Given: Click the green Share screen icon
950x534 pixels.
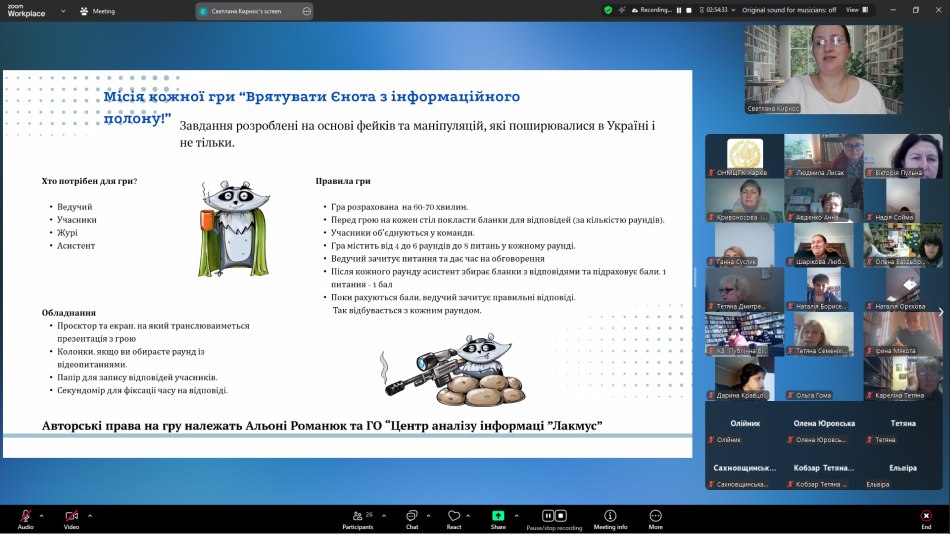Looking at the screenshot, I should pyautogui.click(x=498, y=516).
